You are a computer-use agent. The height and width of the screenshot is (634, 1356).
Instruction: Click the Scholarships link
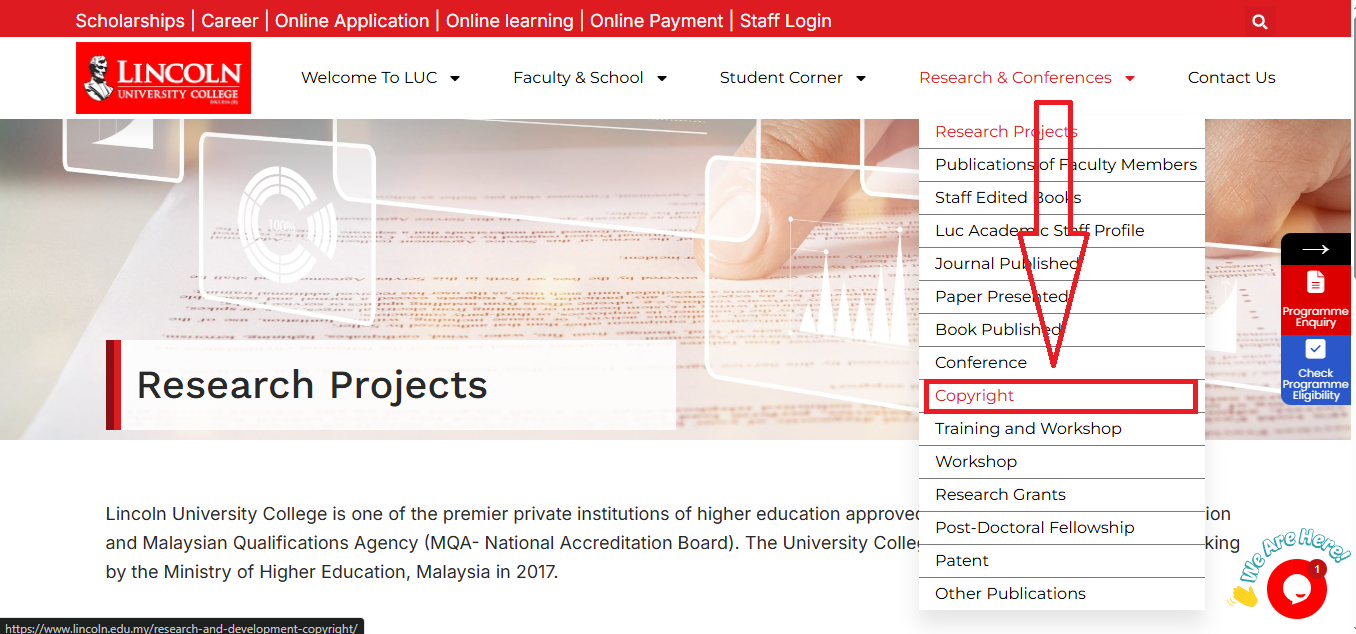130,20
